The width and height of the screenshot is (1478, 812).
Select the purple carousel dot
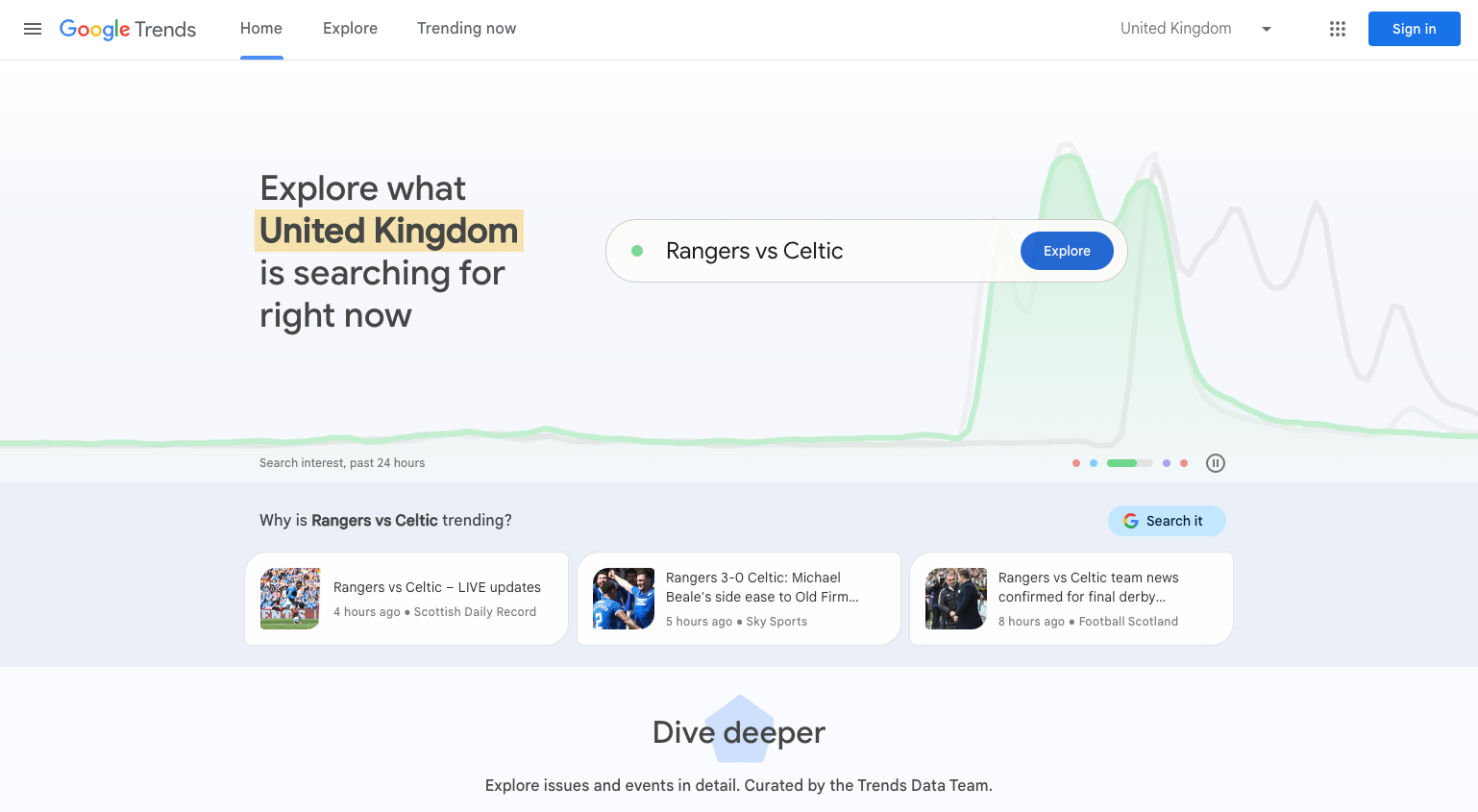point(1167,463)
